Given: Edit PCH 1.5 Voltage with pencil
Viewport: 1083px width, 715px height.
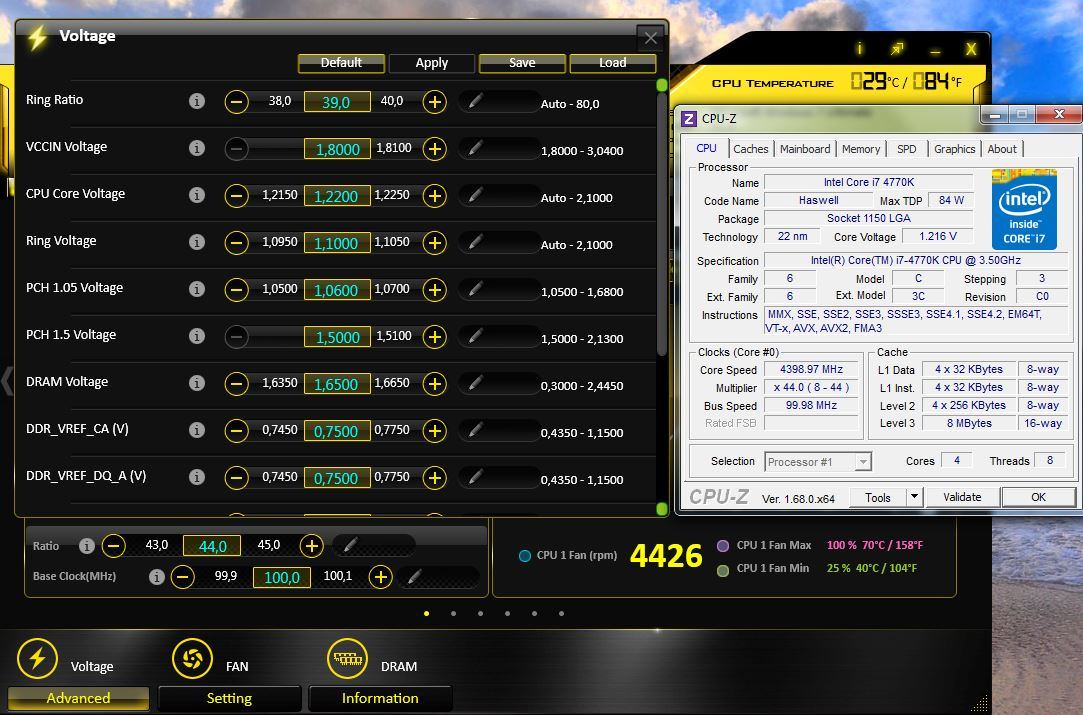Looking at the screenshot, I should pyautogui.click(x=475, y=336).
